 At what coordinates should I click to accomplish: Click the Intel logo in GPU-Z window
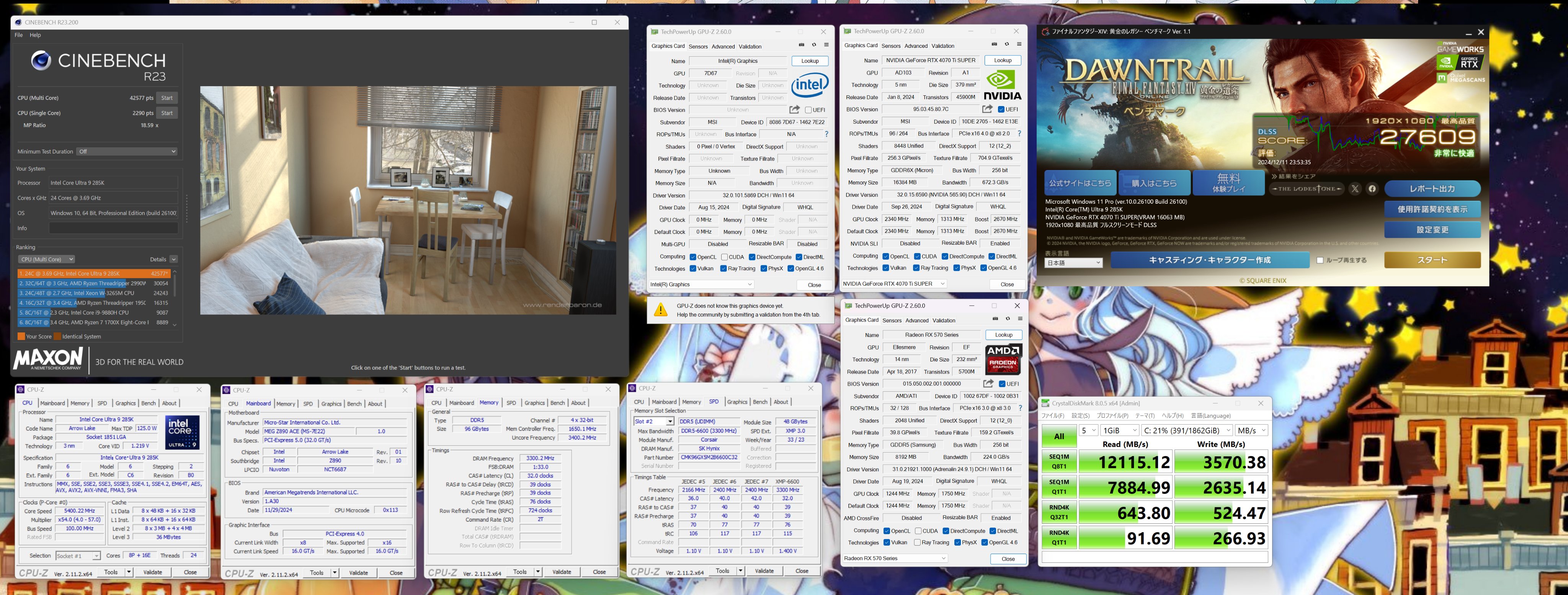(810, 85)
